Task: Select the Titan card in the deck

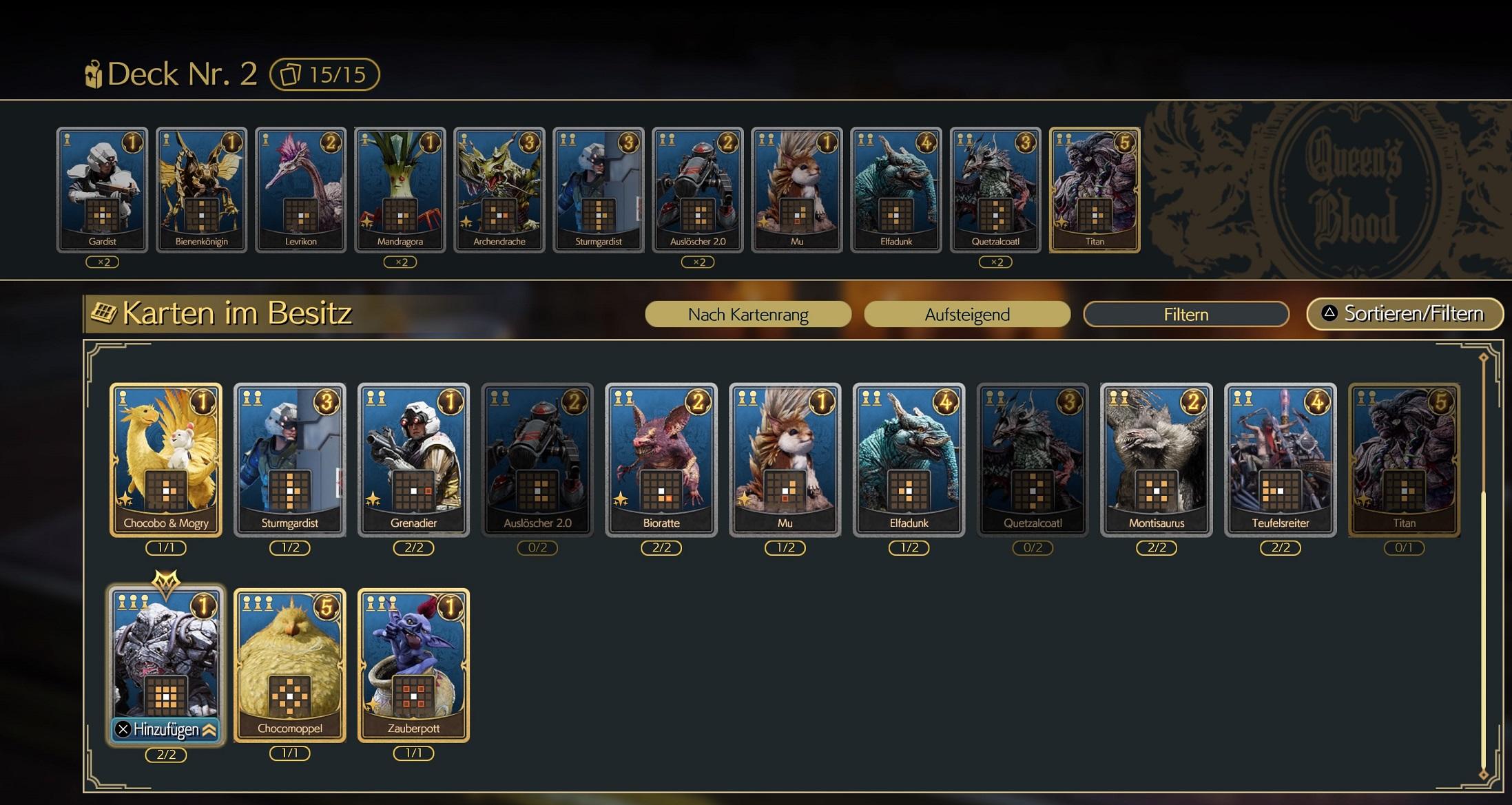Action: pyautogui.click(x=1095, y=190)
